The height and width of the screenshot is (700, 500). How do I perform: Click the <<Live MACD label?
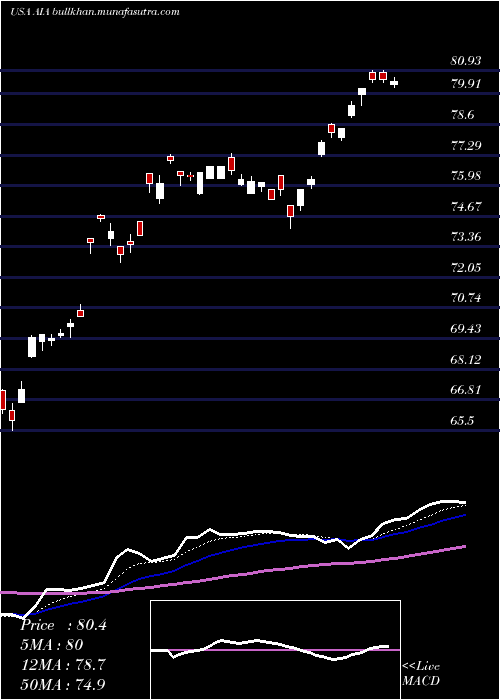(x=421, y=674)
